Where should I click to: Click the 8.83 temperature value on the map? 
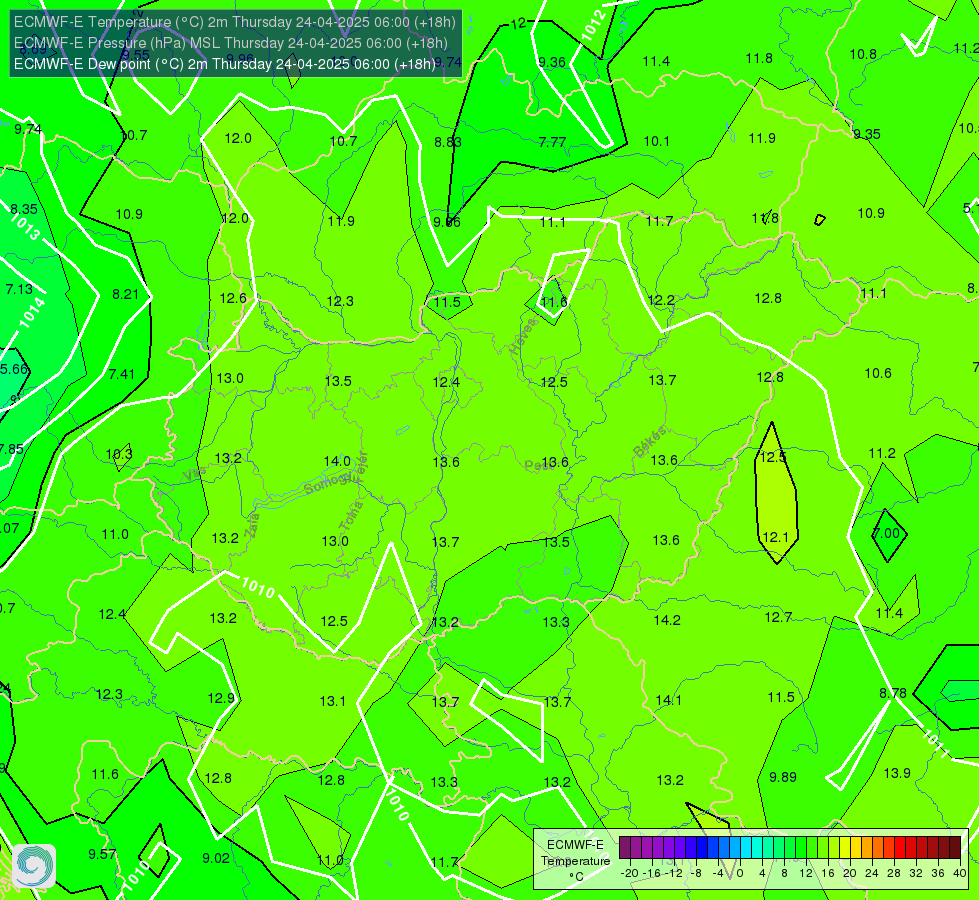(x=448, y=142)
